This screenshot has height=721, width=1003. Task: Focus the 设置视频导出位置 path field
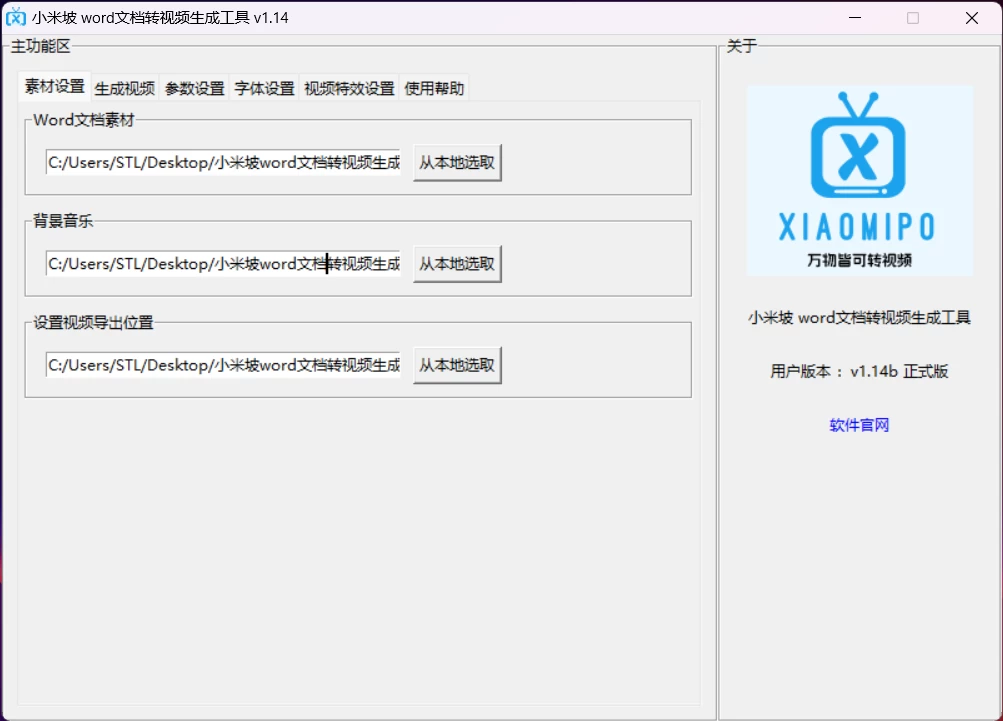pos(223,365)
